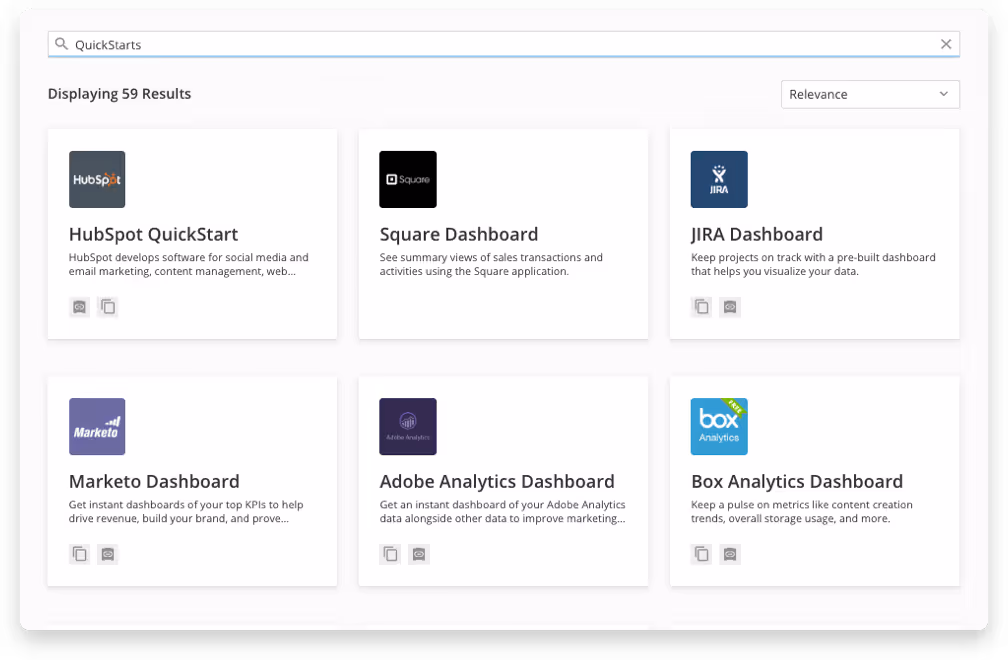Click Box description 'Keep a pulse on metrics'
The height and width of the screenshot is (660, 1008).
(x=802, y=512)
